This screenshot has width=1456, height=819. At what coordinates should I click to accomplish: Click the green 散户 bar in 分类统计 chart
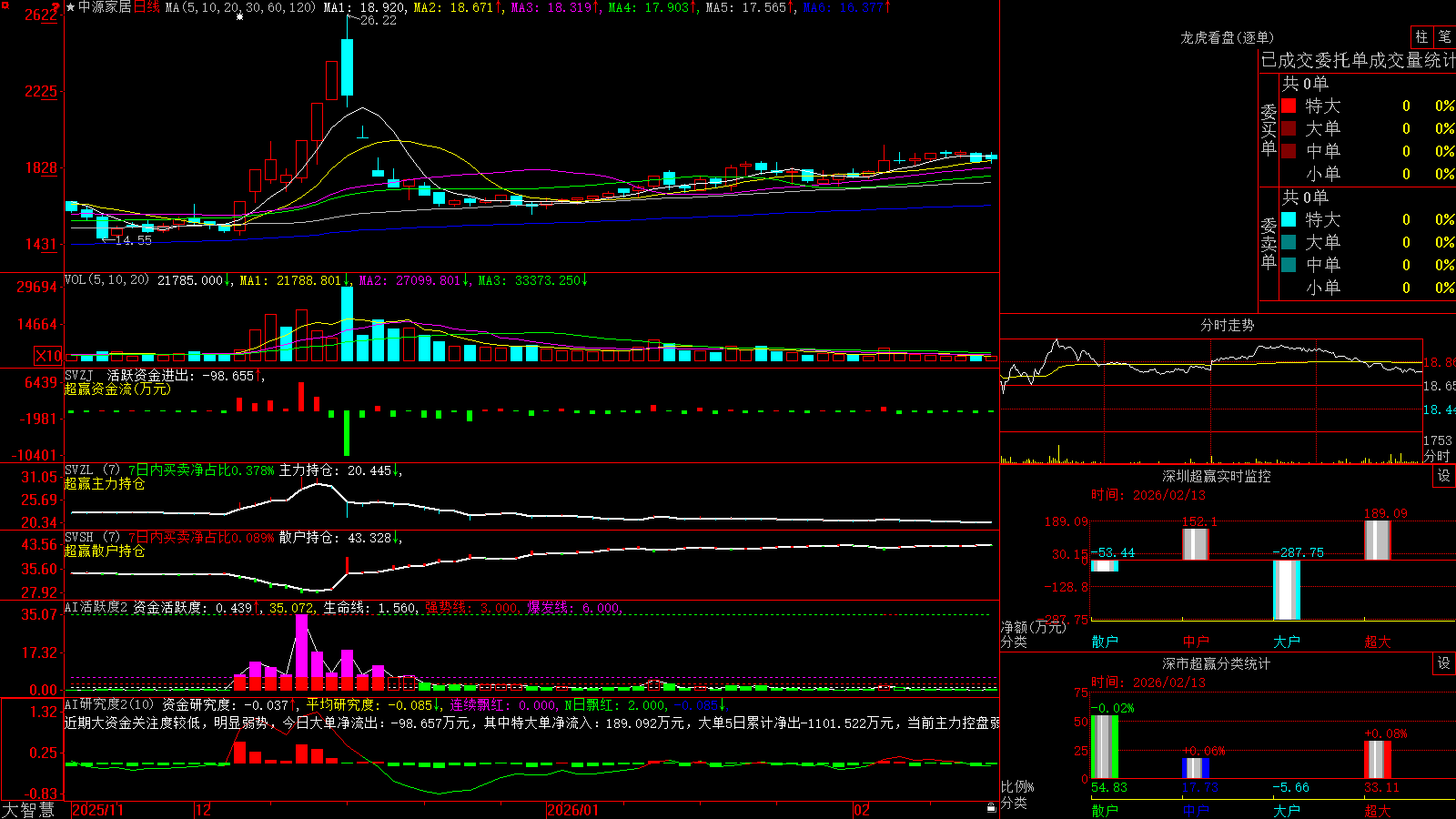coord(1105,747)
